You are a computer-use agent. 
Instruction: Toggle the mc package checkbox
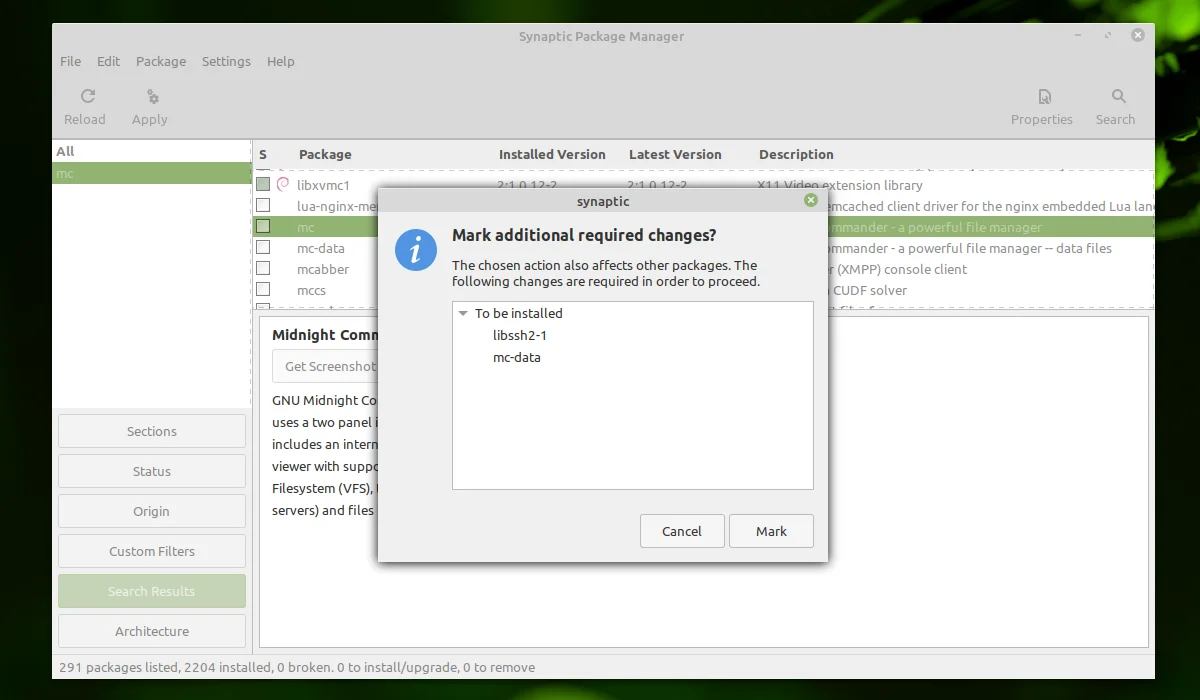[263, 227]
